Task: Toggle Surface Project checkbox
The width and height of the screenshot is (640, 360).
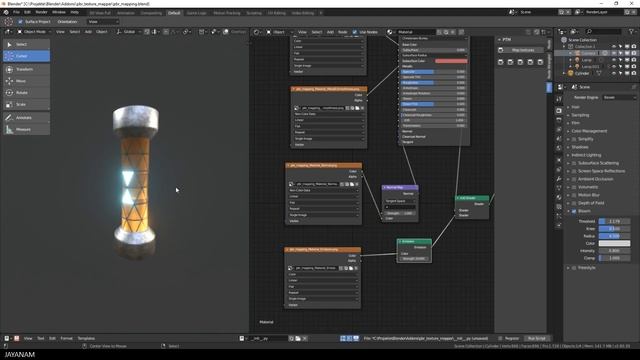Action: (21, 22)
